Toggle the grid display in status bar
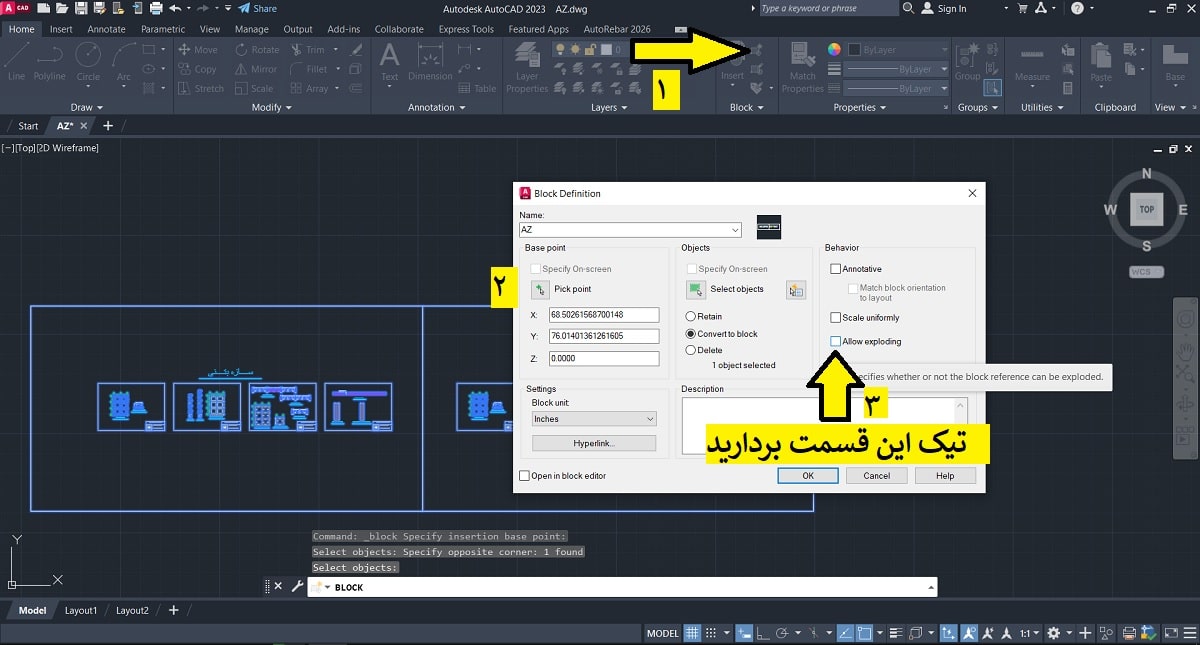 click(x=692, y=633)
